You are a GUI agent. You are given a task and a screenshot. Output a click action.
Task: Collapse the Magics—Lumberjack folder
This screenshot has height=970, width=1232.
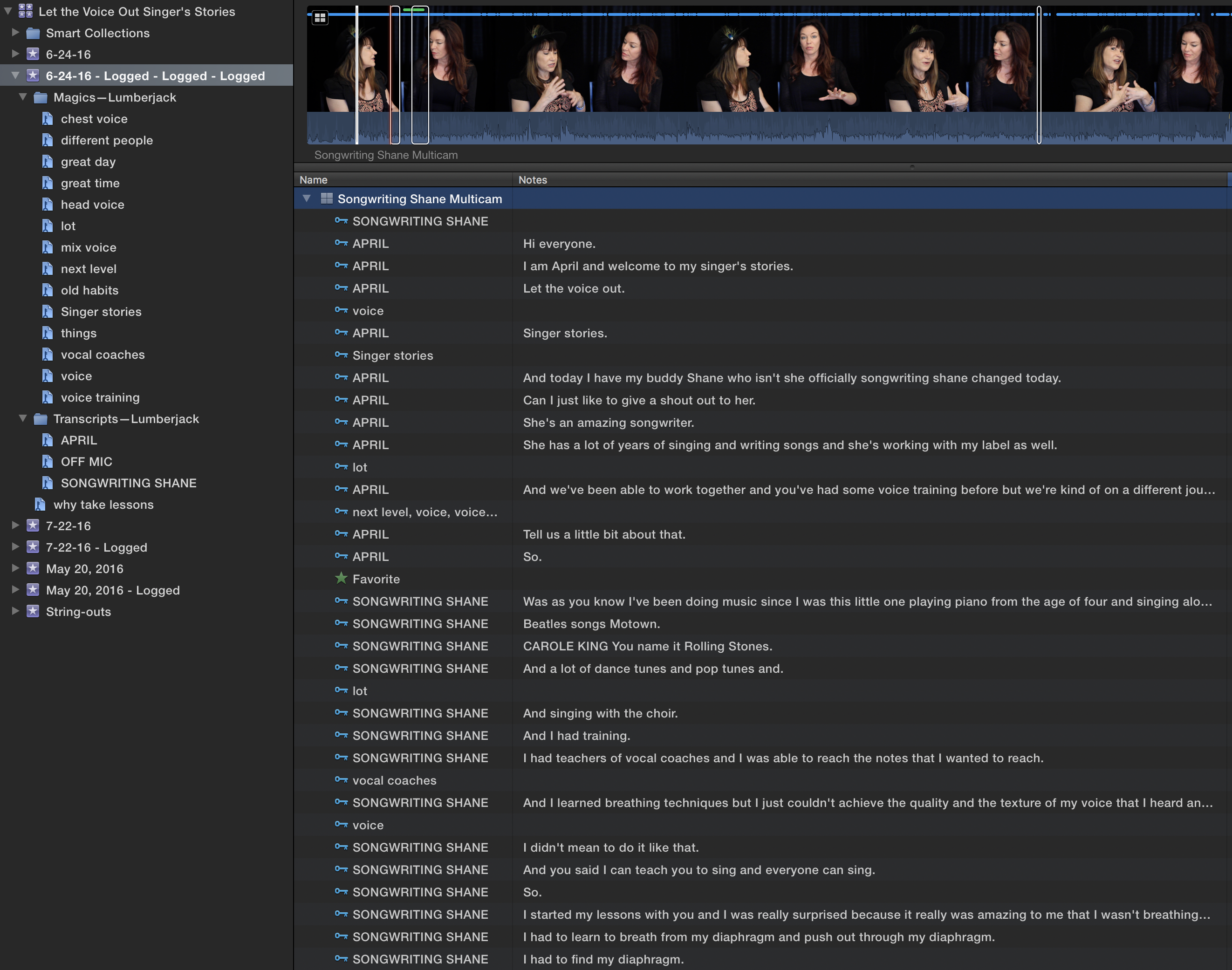pyautogui.click(x=23, y=97)
